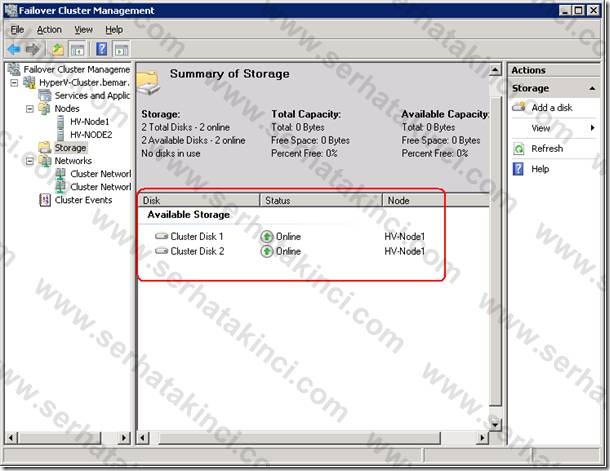This screenshot has width=610, height=471.
Task: Toggle the Show/Hide Action Pane icon
Action: coord(121,49)
